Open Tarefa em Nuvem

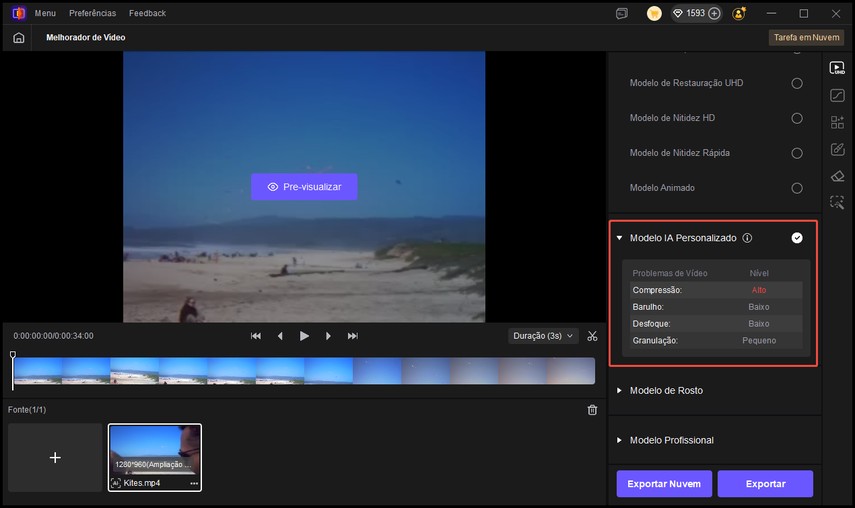coord(806,38)
